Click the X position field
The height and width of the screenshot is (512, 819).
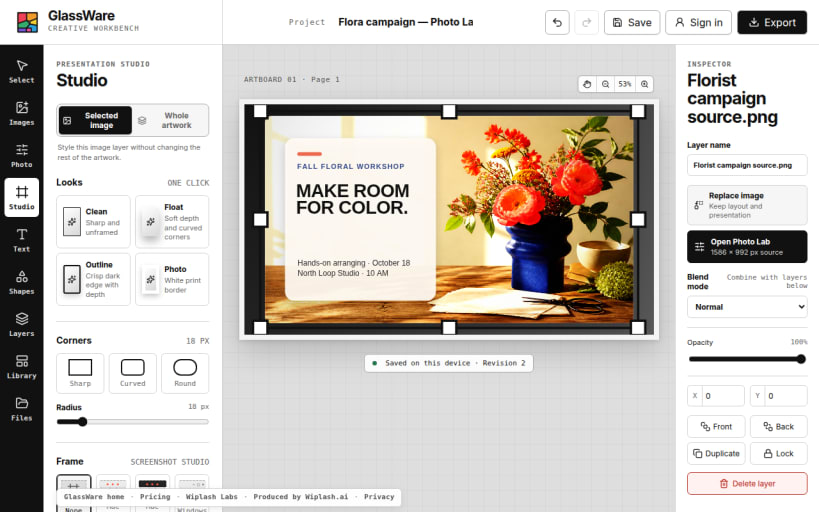click(716, 395)
